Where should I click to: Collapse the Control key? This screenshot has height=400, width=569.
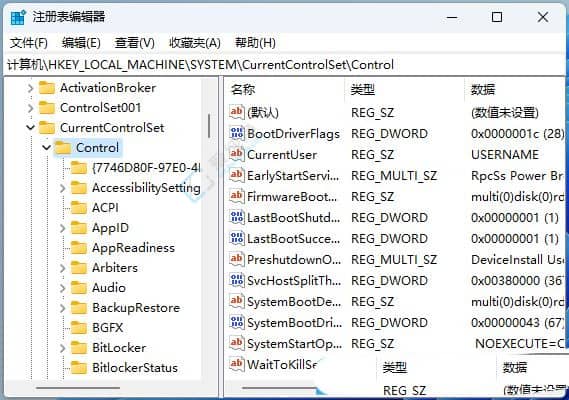tap(46, 148)
